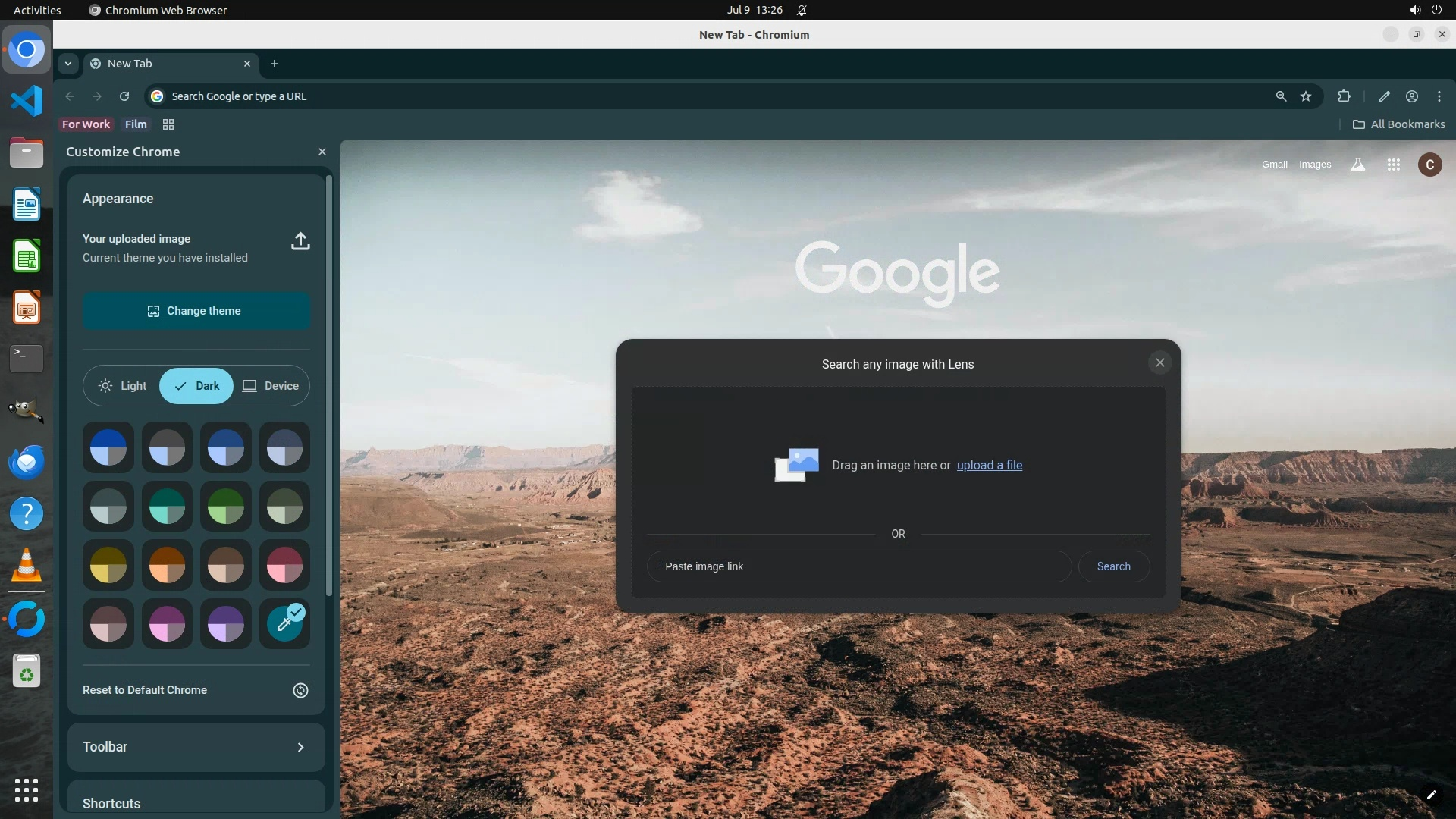This screenshot has height=819, width=1456.
Task: Click the customize pencil icon at page corner
Action: click(1431, 795)
